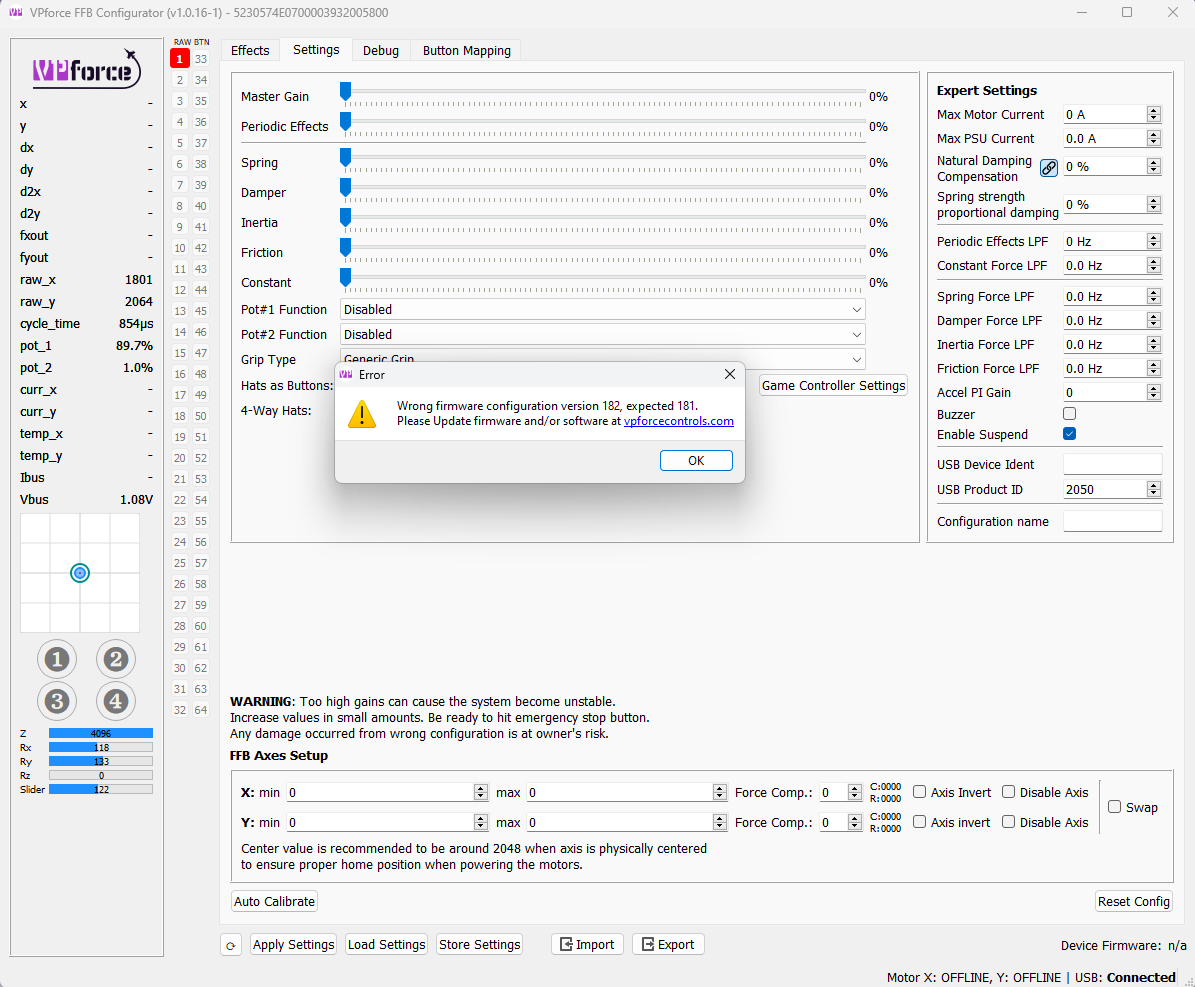Click Load Settings button
Screen dimensions: 1195x987
tap(386, 944)
